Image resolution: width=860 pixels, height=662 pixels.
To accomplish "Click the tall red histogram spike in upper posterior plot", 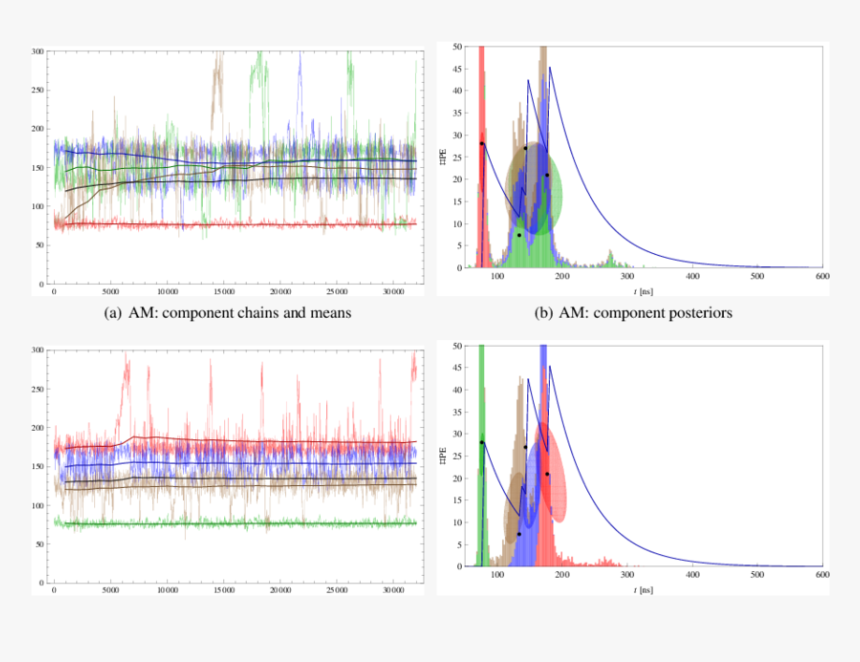I will pos(482,93).
